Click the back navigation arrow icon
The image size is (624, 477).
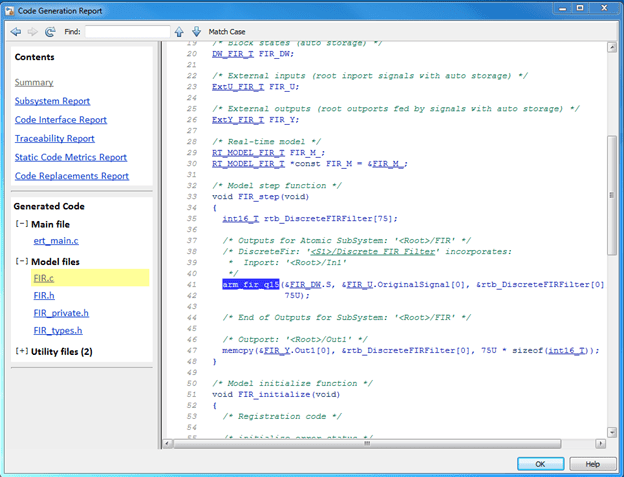coord(16,31)
